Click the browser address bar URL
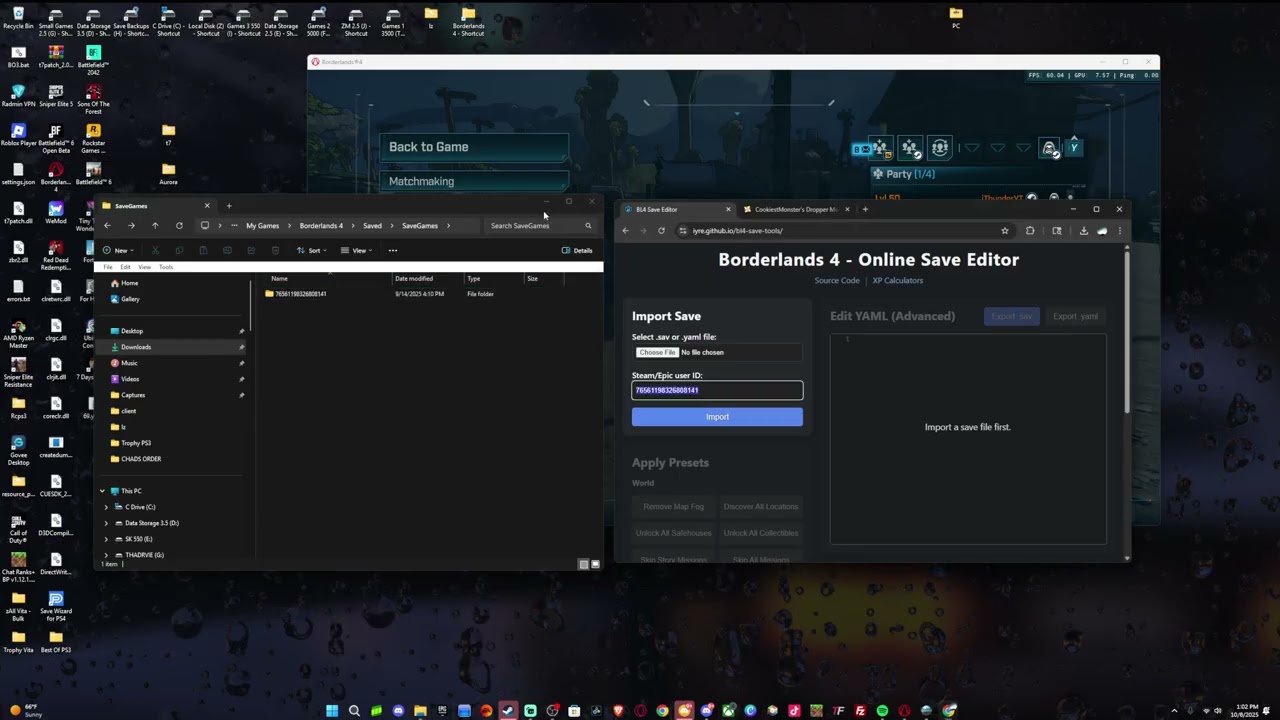The height and width of the screenshot is (720, 1280). pyautogui.click(x=738, y=231)
